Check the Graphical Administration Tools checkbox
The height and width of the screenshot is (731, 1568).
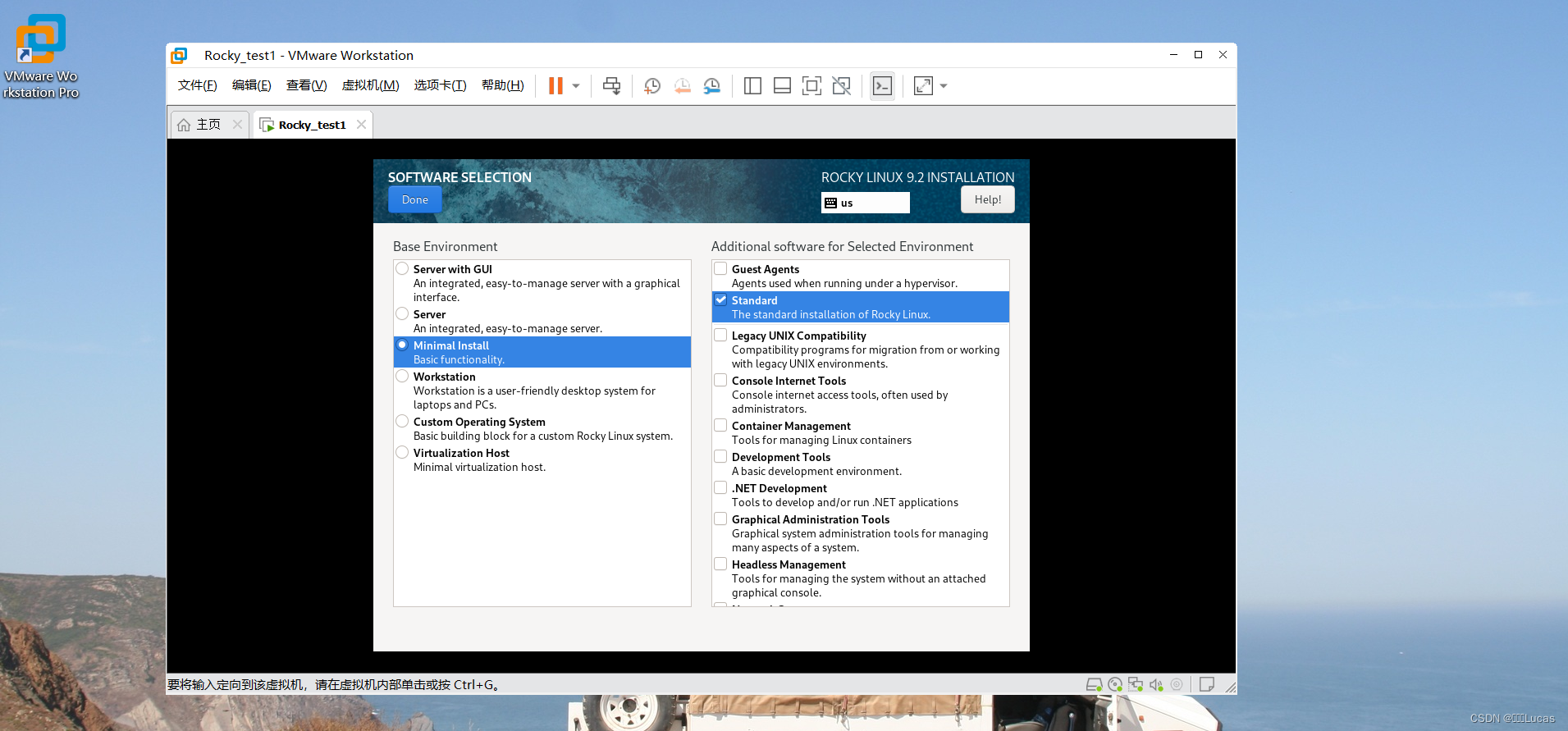(720, 519)
